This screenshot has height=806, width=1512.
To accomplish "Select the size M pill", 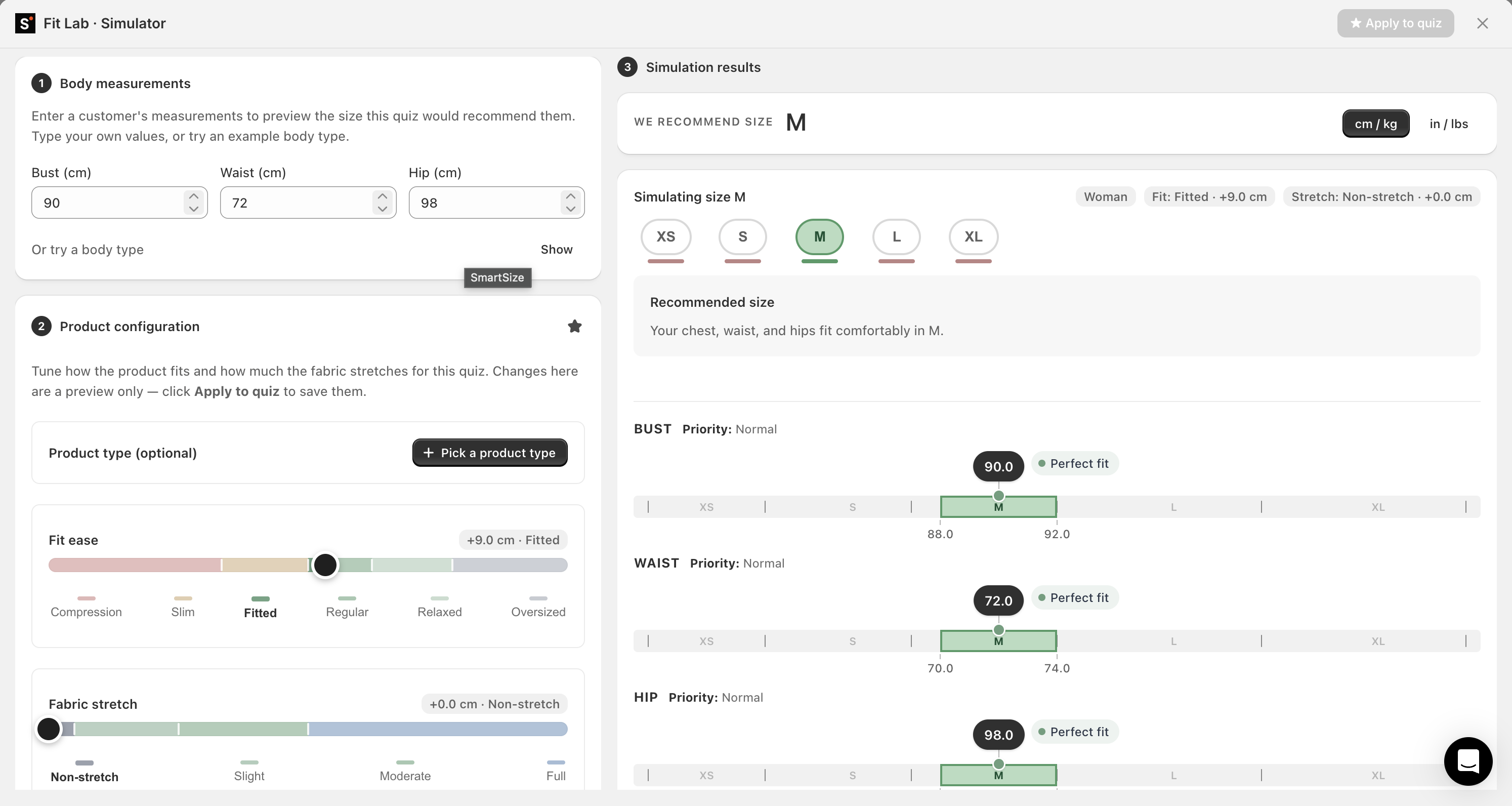I will tap(819, 237).
